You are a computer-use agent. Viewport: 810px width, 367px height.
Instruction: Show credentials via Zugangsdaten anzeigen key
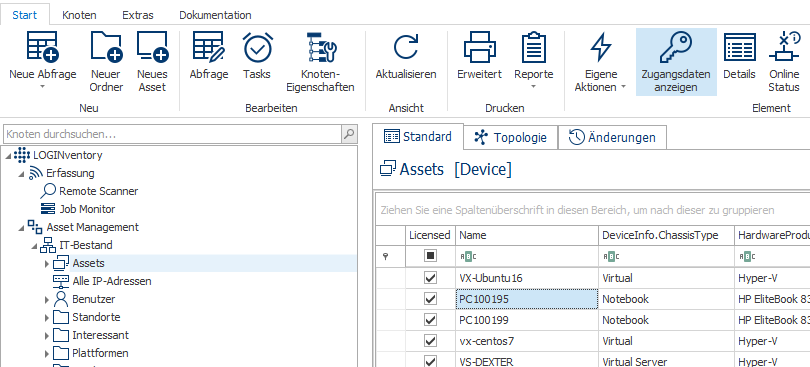(x=676, y=47)
